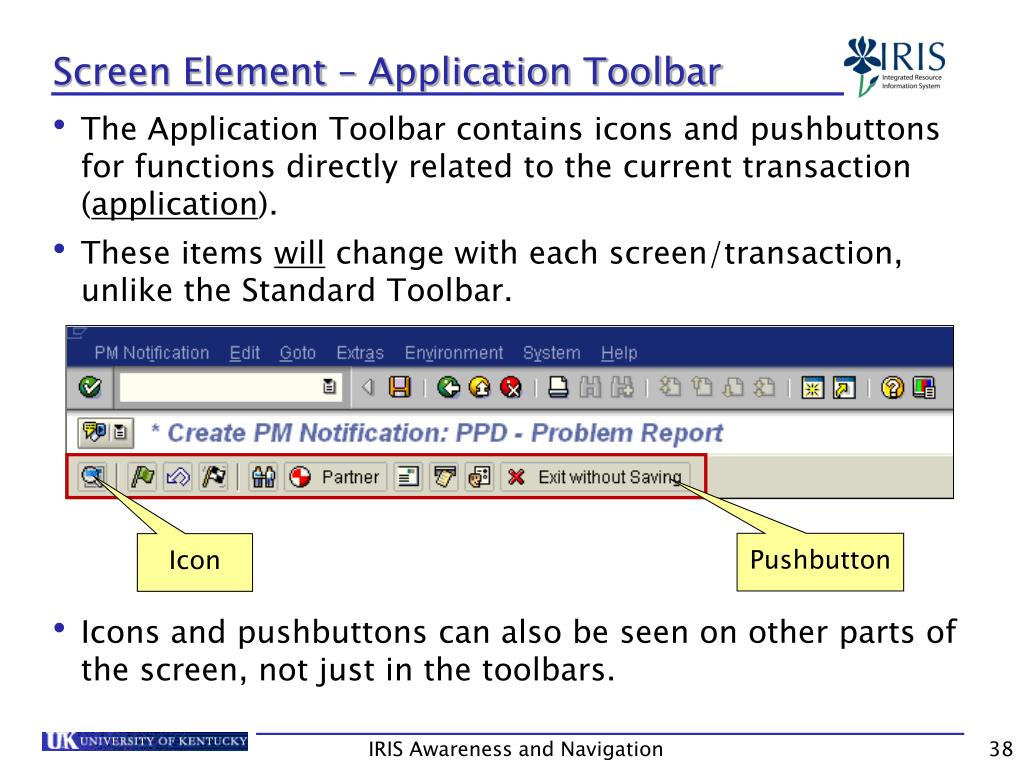Click the people-binoculars icon left of Partner
The height and width of the screenshot is (768, 1024).
(263, 477)
